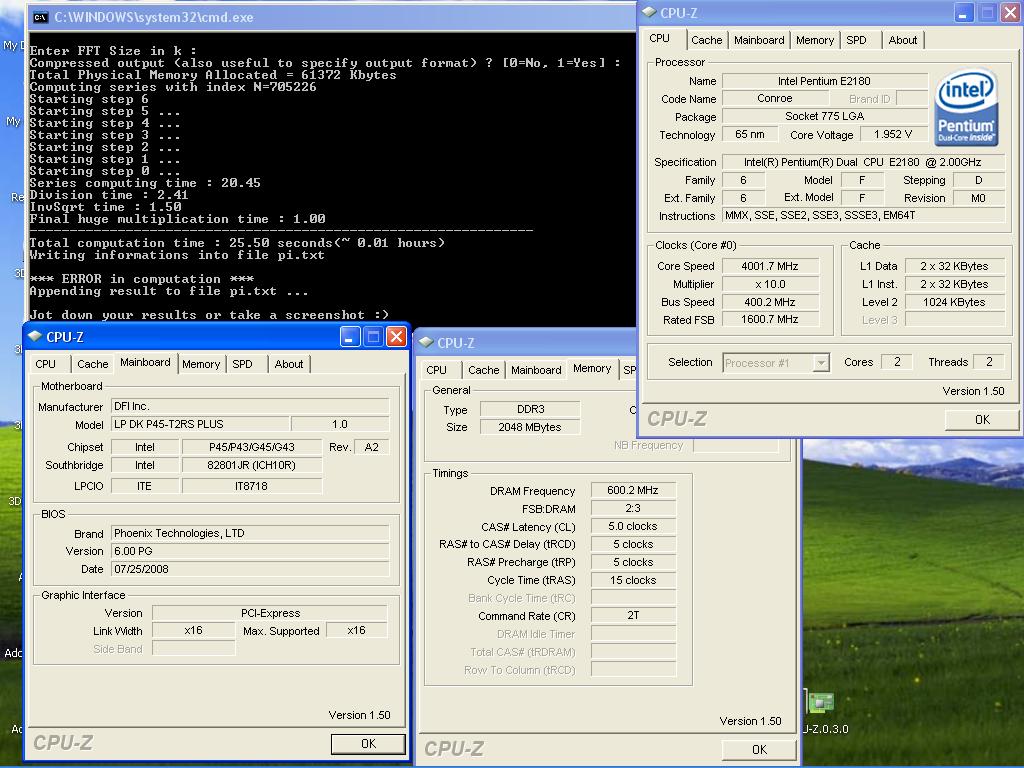
Task: Click the cmd.exe title bar icon
Action: click(40, 17)
